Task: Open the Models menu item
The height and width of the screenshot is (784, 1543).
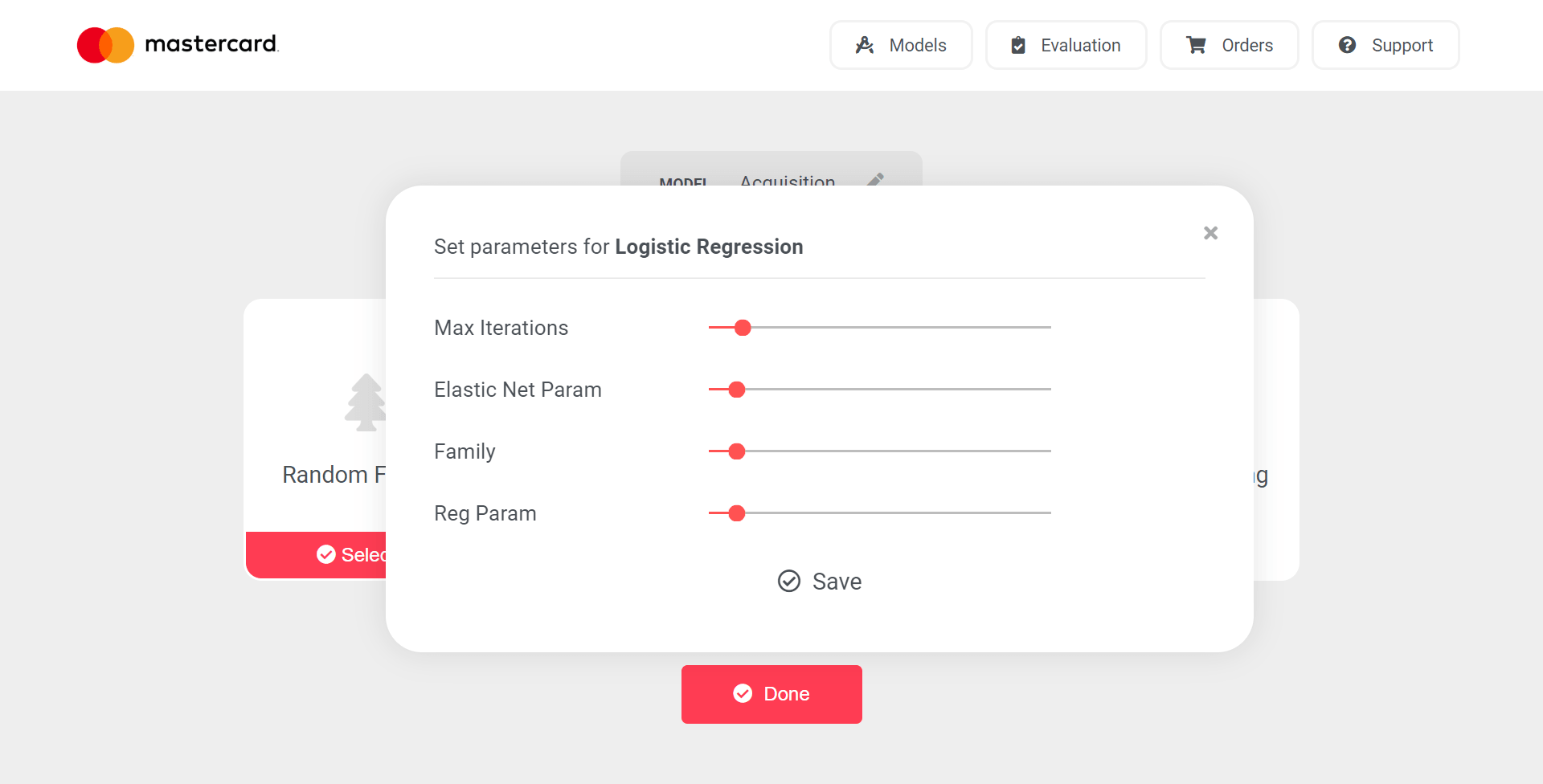Action: 901,45
